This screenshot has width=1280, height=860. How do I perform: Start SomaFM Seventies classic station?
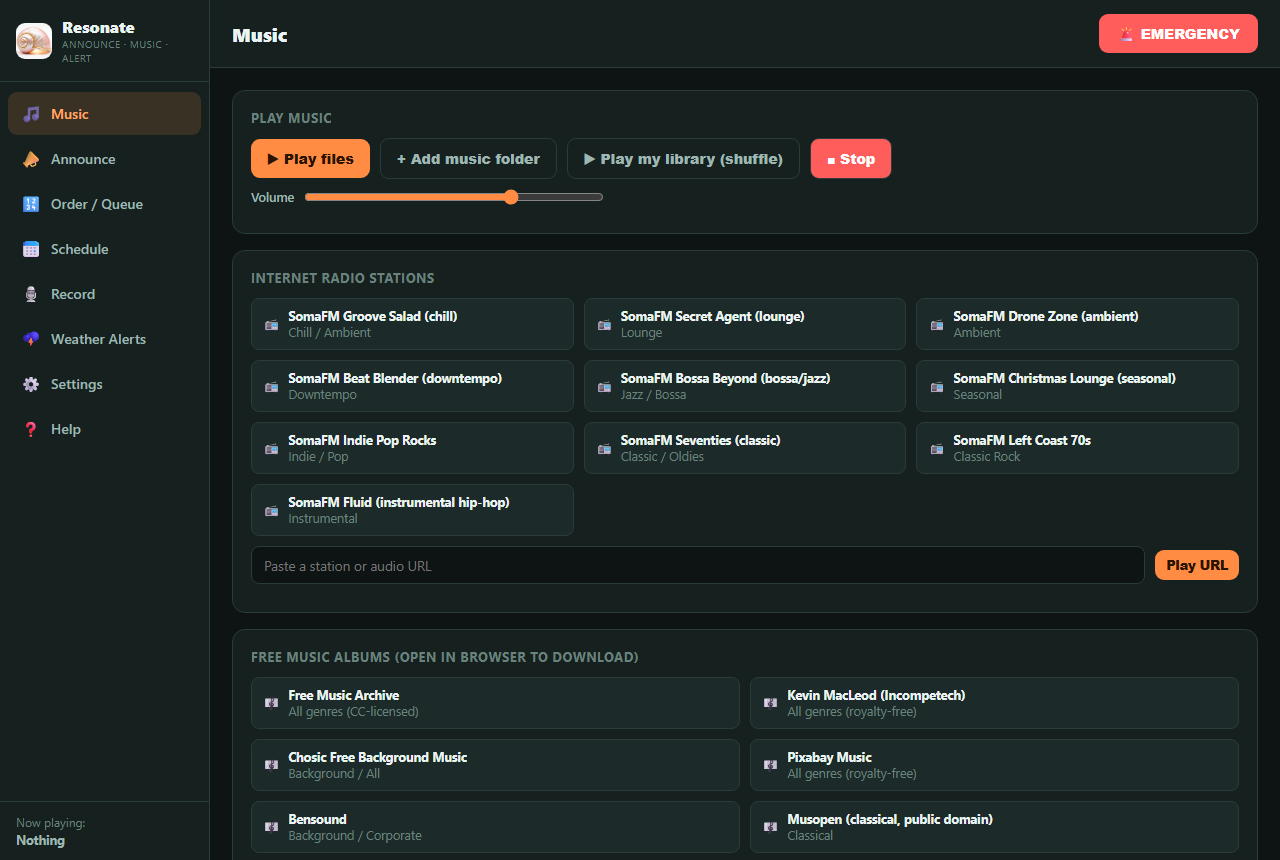(x=745, y=448)
